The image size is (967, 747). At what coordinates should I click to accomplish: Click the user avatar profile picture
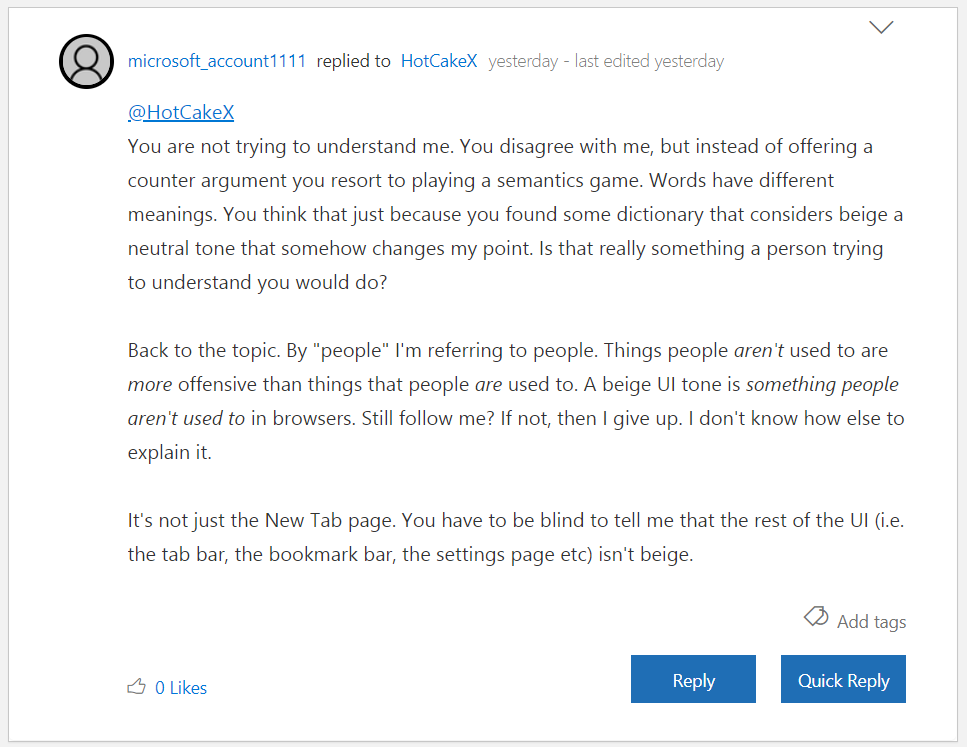pyautogui.click(x=86, y=61)
